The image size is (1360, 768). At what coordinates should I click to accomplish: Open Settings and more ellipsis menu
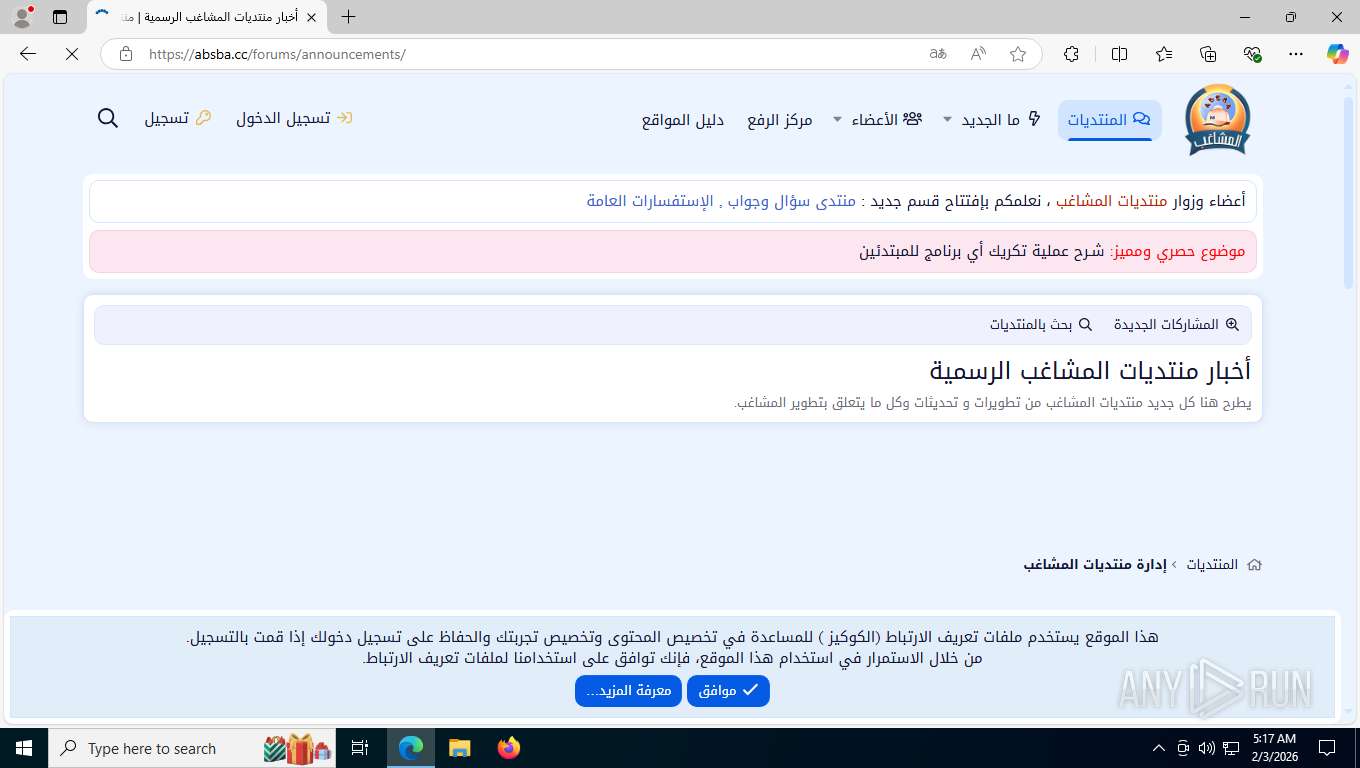1296,54
